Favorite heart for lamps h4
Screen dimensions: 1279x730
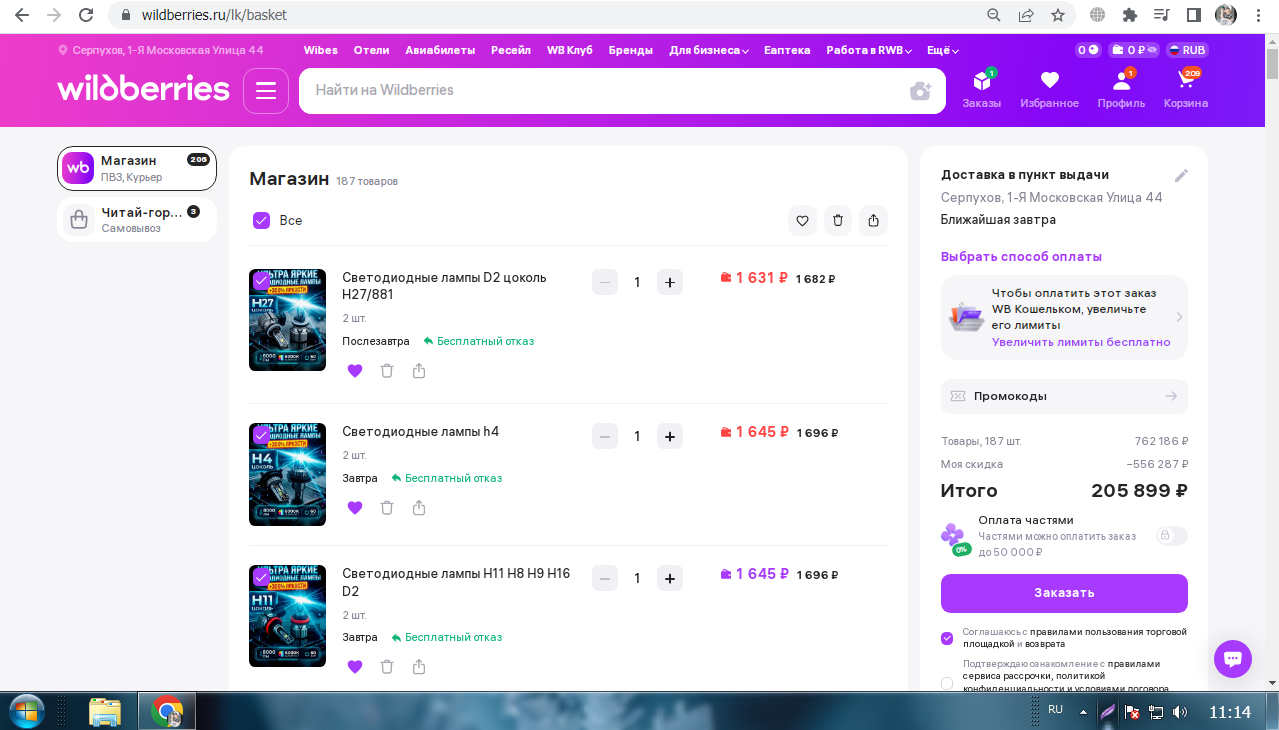(355, 508)
